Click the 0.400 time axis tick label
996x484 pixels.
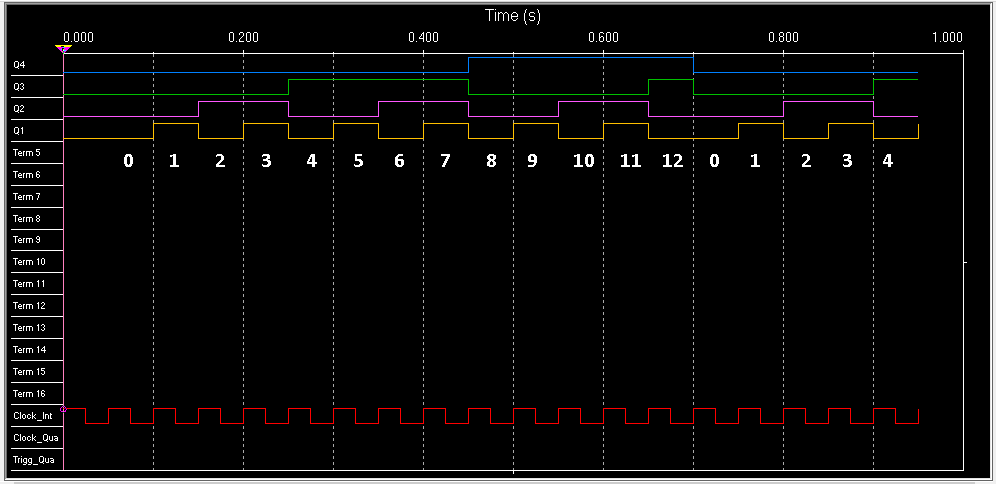pyautogui.click(x=423, y=37)
